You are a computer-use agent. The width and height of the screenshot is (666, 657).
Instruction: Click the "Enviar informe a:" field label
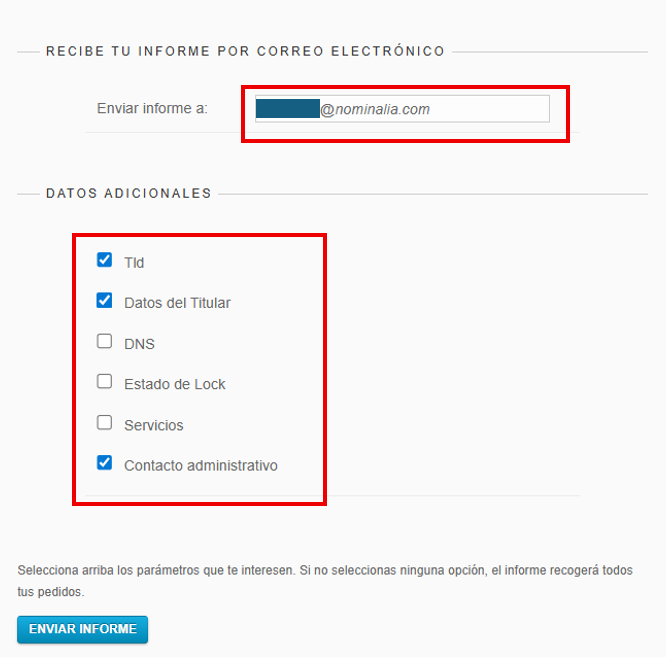(x=152, y=108)
